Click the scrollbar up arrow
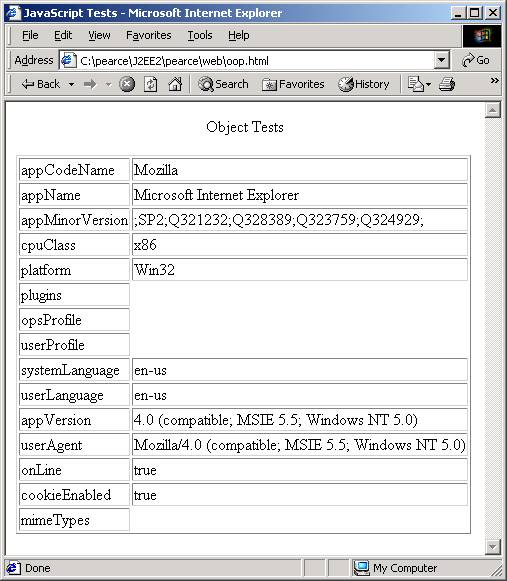The width and height of the screenshot is (507, 581). [x=493, y=110]
